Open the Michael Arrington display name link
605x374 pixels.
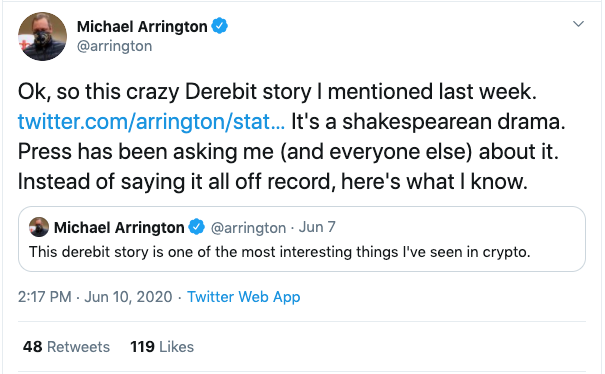tap(142, 27)
